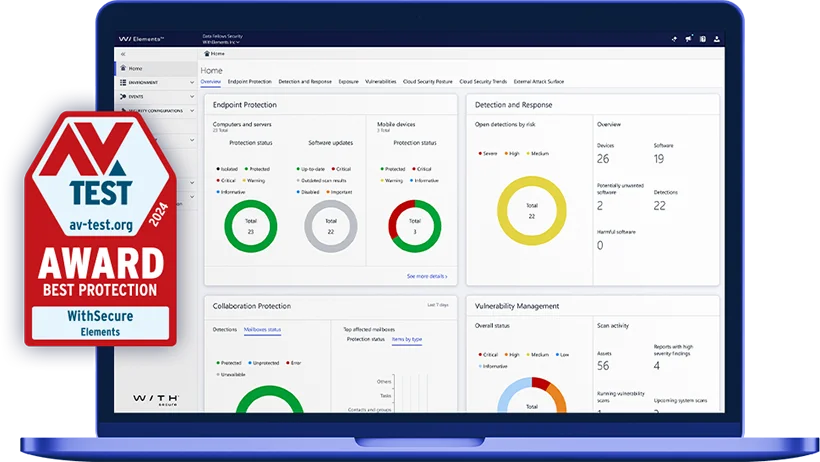Open the organization selector dropdown in header

(x=222, y=42)
